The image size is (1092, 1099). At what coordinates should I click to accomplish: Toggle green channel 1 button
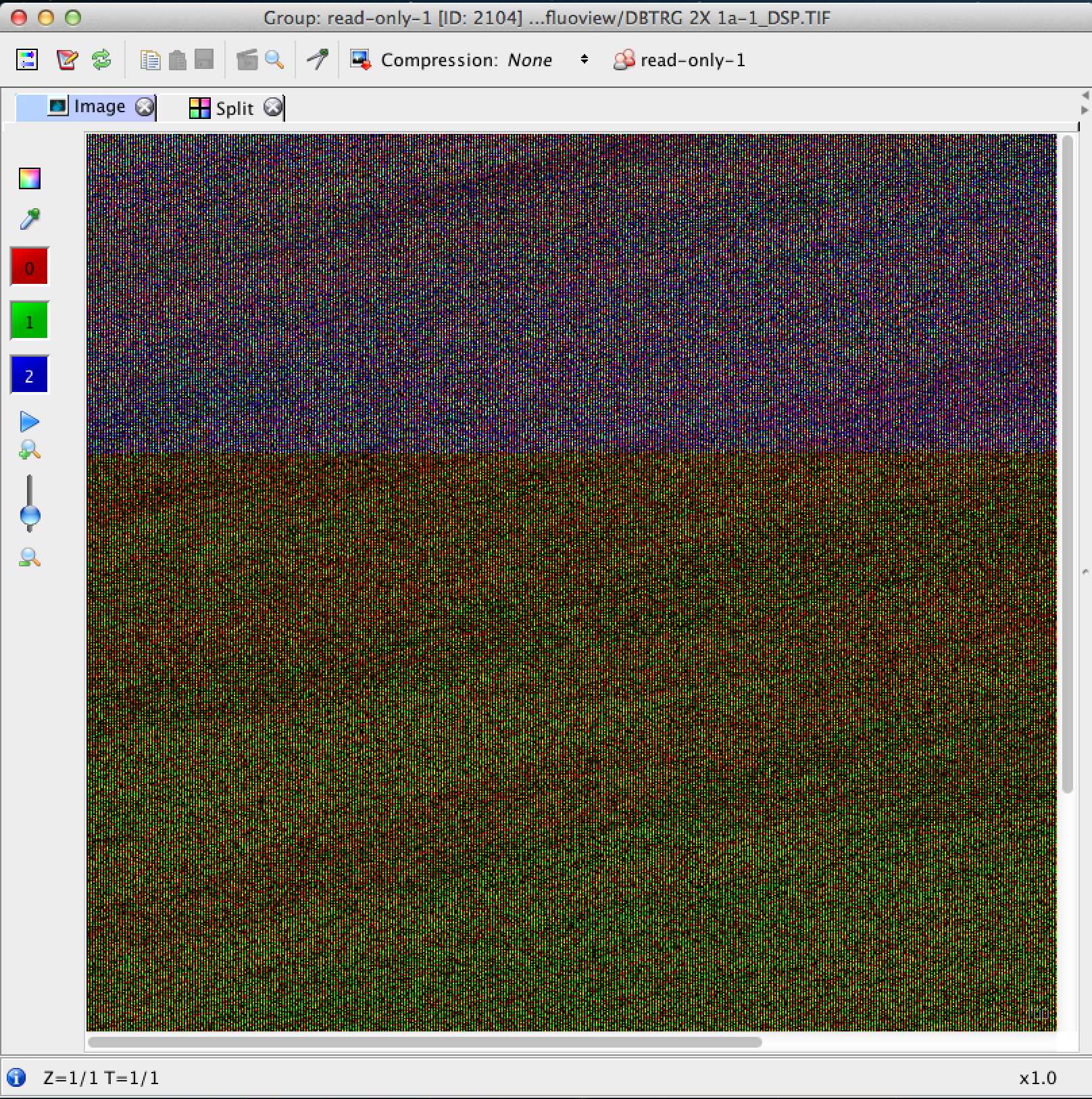coord(30,322)
